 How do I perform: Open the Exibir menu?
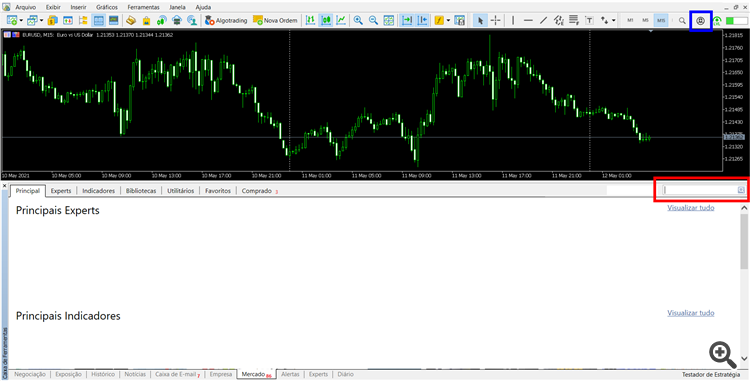pos(53,8)
